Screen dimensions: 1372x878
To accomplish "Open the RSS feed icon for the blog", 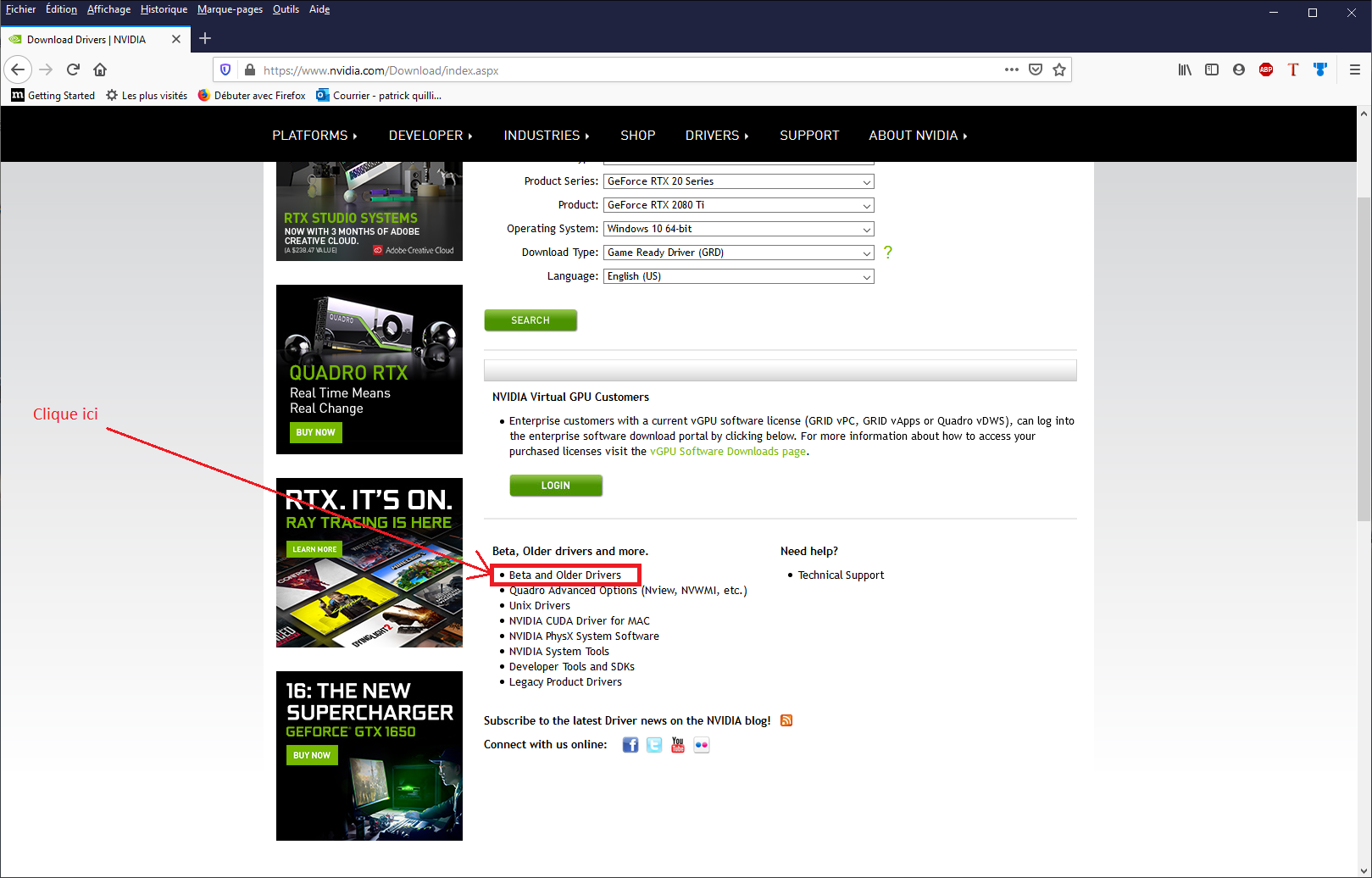I will pos(786,720).
